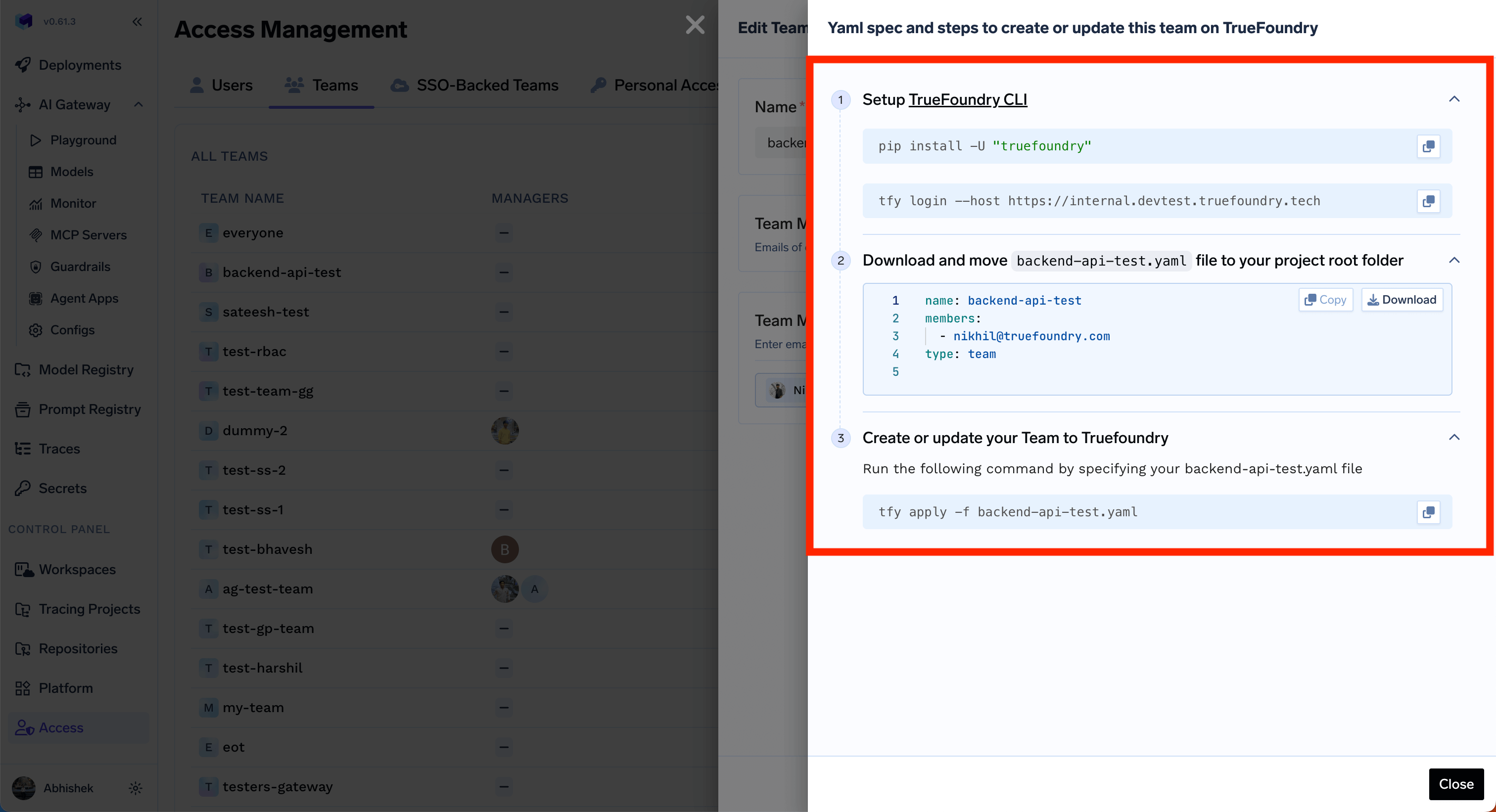Copy the pip install command
The height and width of the screenshot is (812, 1496).
coord(1428,146)
